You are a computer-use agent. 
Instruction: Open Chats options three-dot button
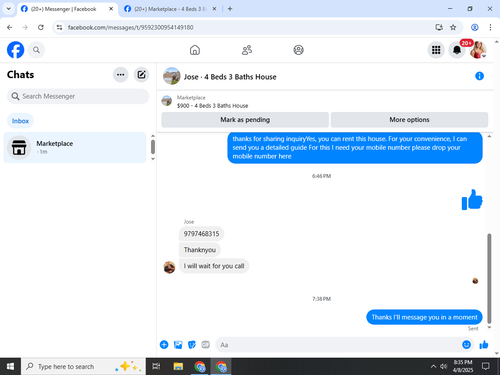[x=121, y=75]
